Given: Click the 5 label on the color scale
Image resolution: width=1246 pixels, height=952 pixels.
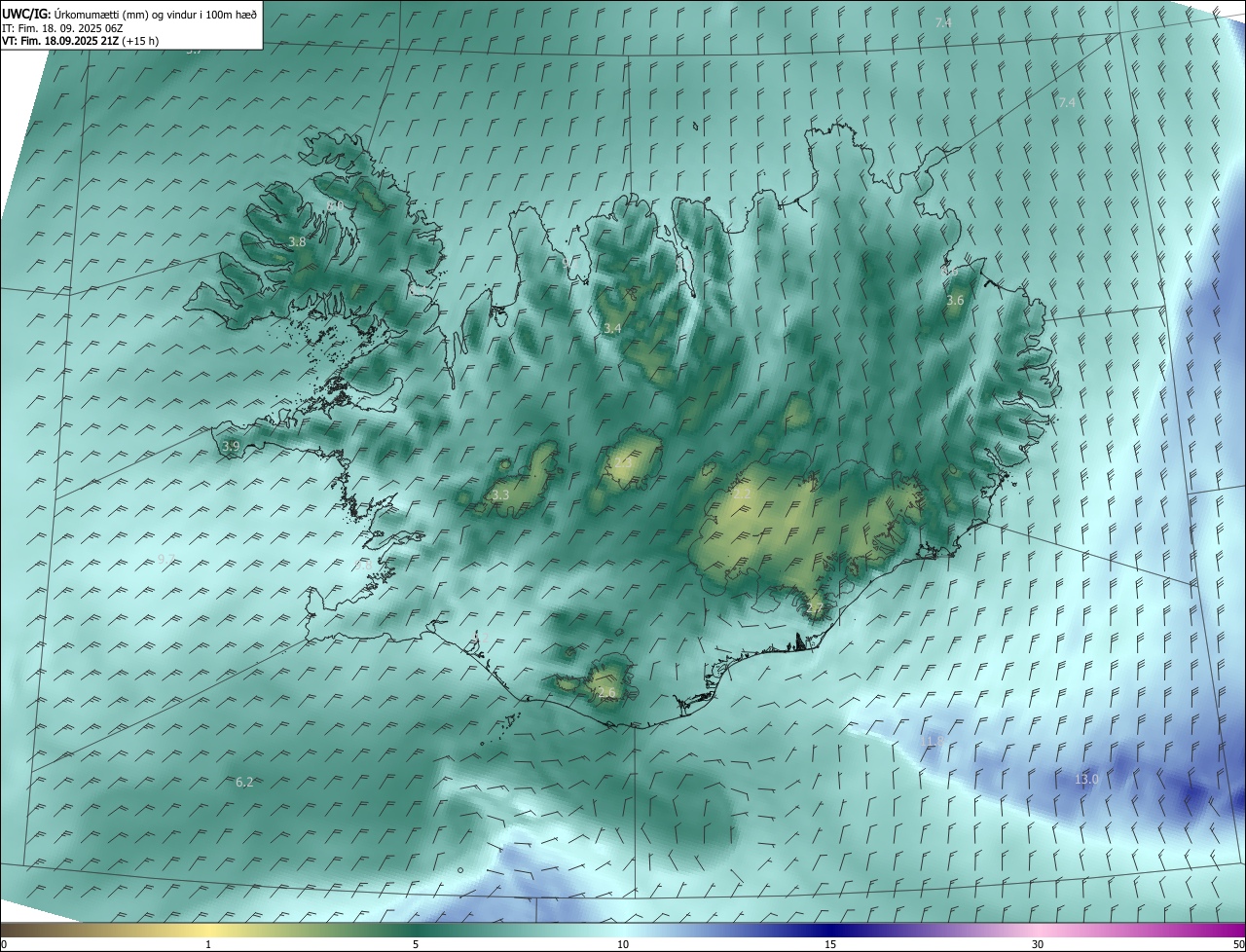Looking at the screenshot, I should pyautogui.click(x=416, y=945).
